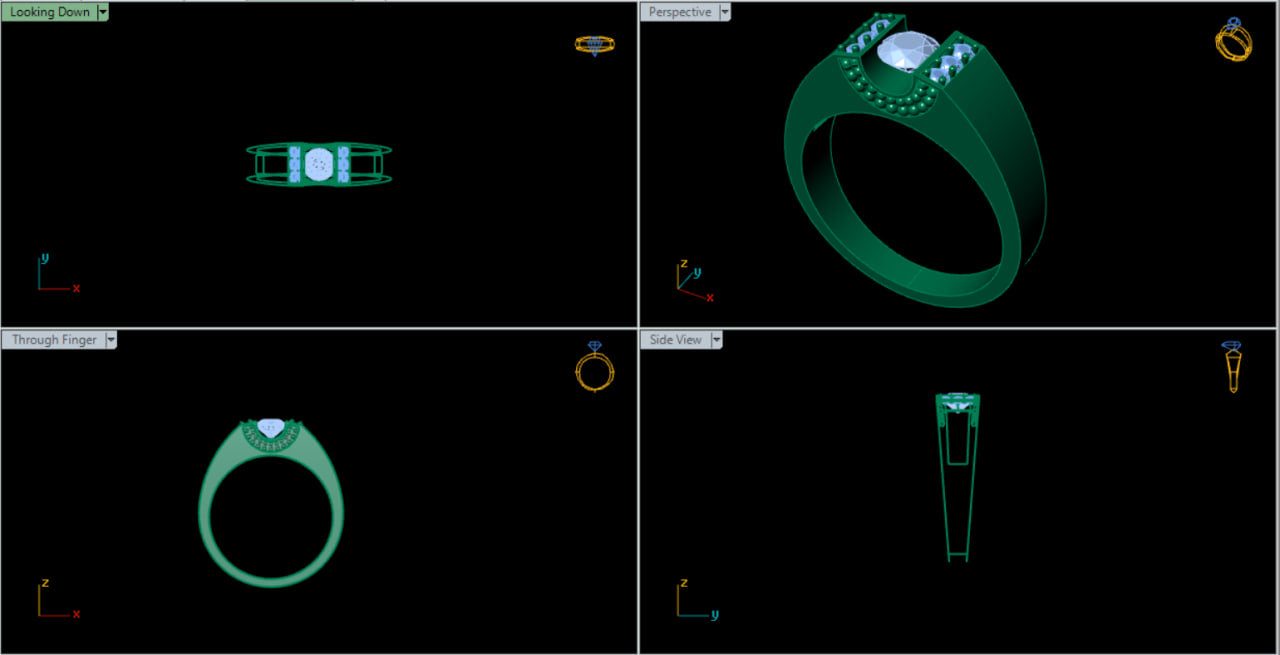Activate the Perspective viewport title
1280x655 pixels.
(680, 12)
